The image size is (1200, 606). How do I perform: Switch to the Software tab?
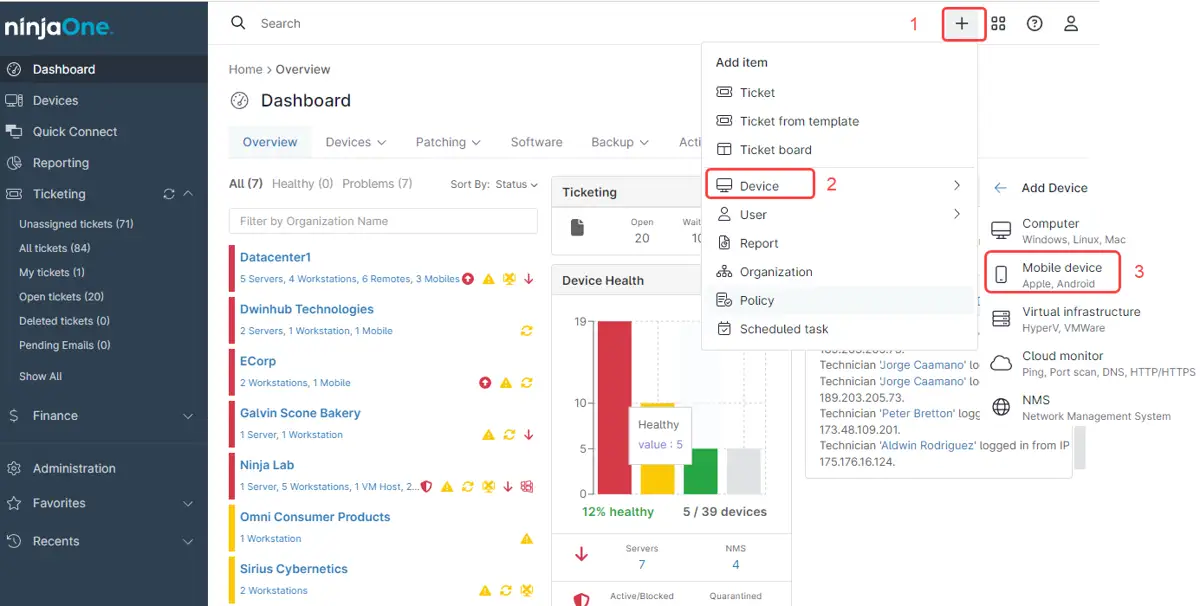tap(536, 142)
